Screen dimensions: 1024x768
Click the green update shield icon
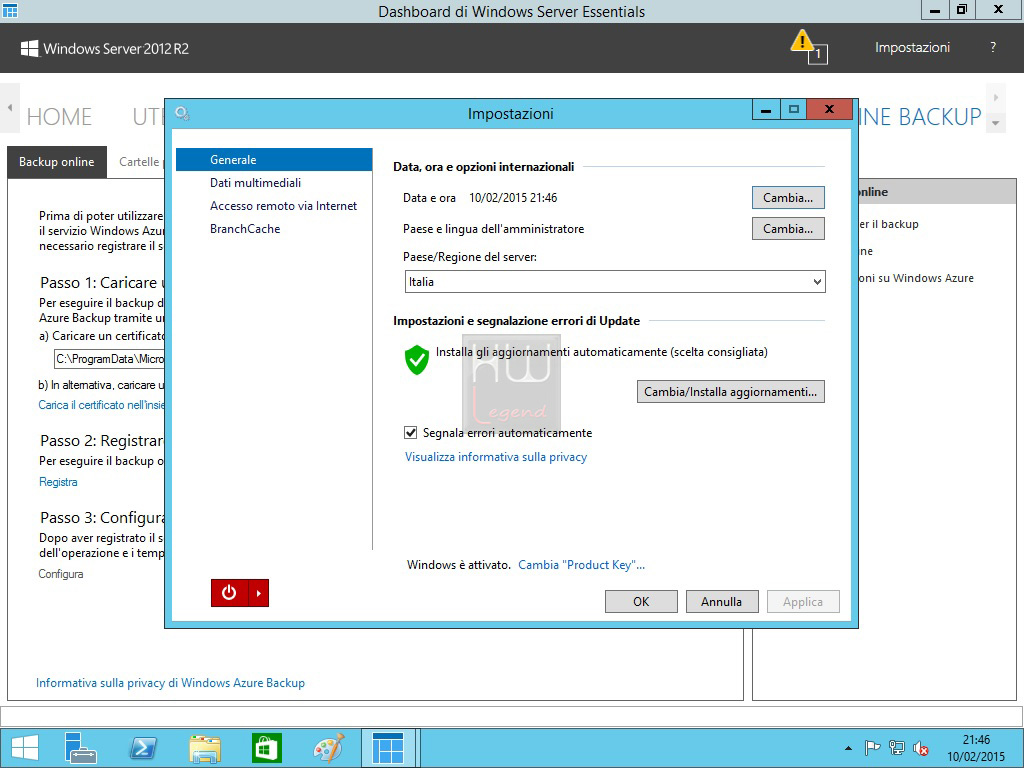(x=417, y=360)
